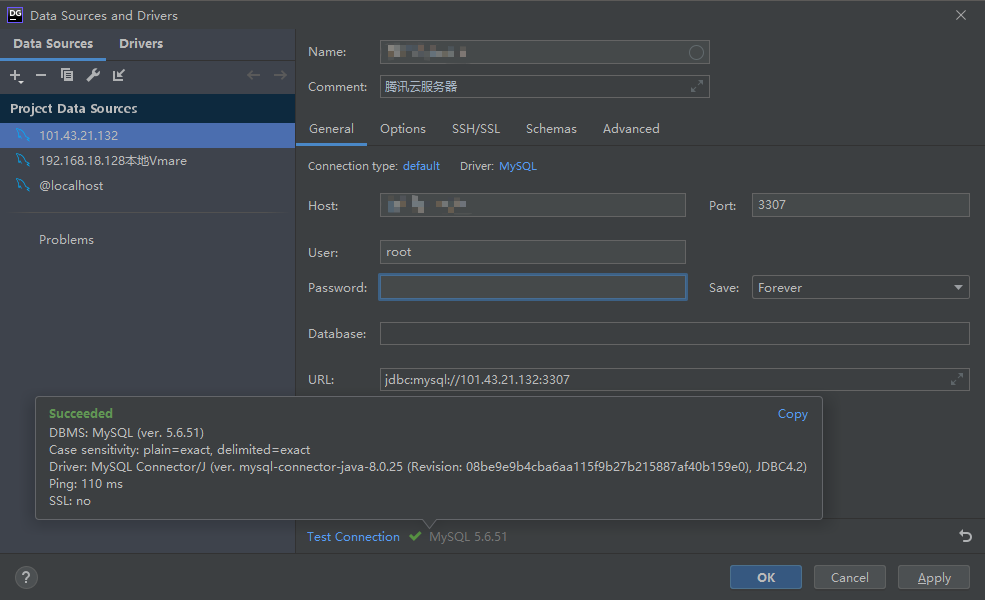Open the Save password dropdown
985x600 pixels.
pos(860,287)
